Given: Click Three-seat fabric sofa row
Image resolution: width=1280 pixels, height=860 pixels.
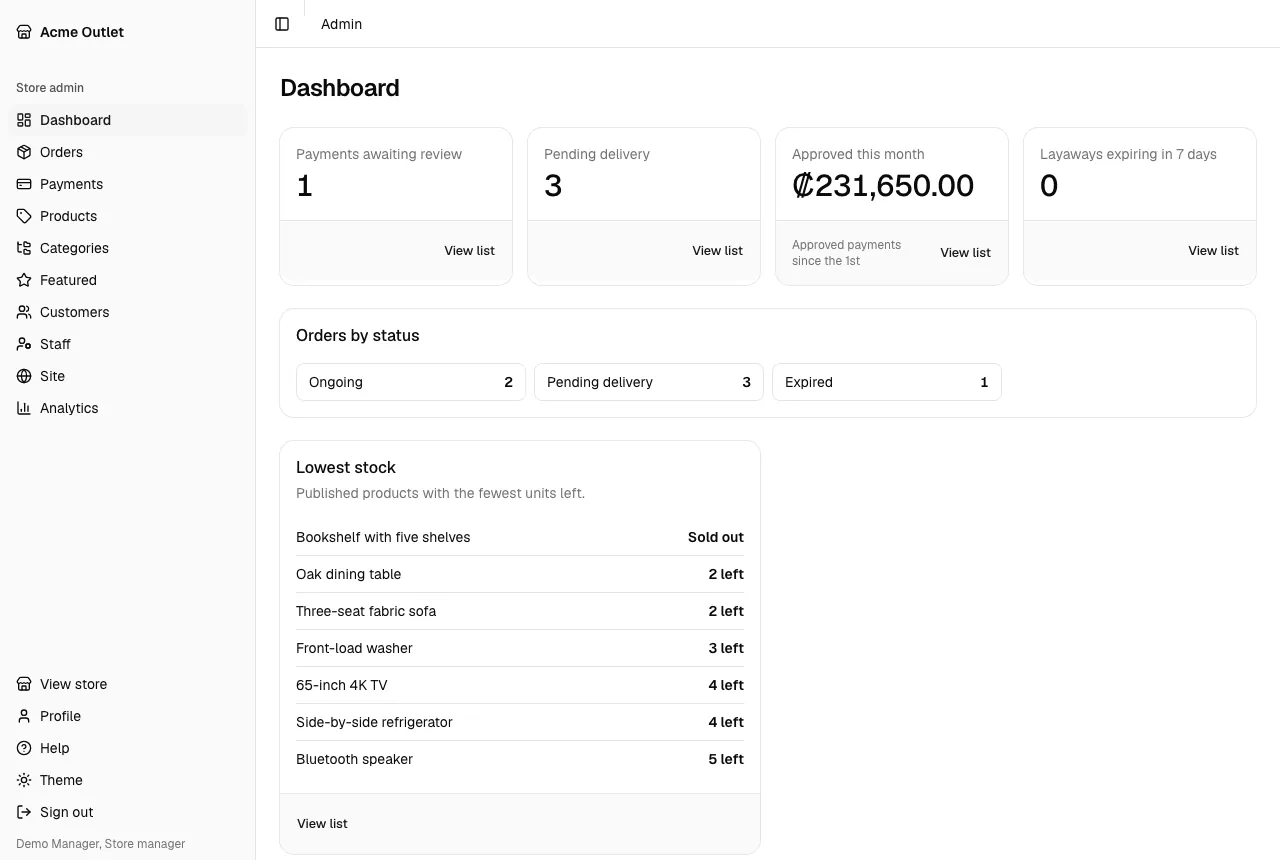Looking at the screenshot, I should pyautogui.click(x=520, y=611).
